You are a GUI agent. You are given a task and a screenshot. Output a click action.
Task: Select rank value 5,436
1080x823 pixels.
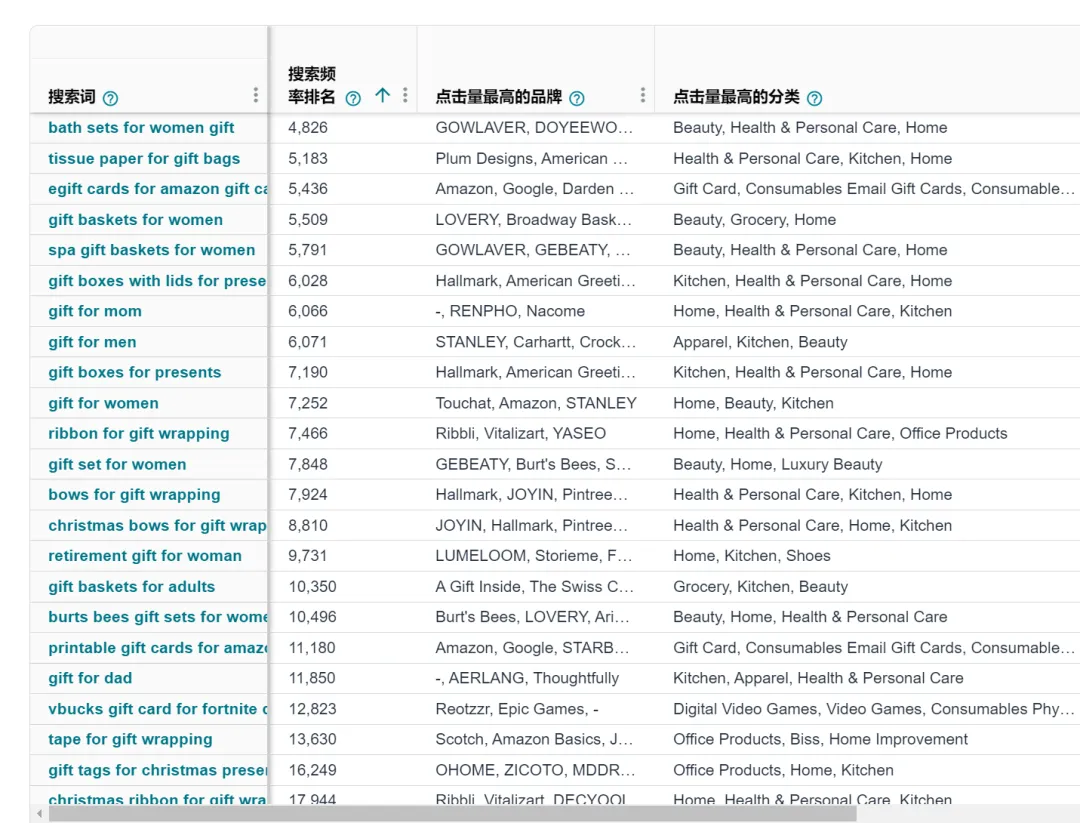(308, 189)
